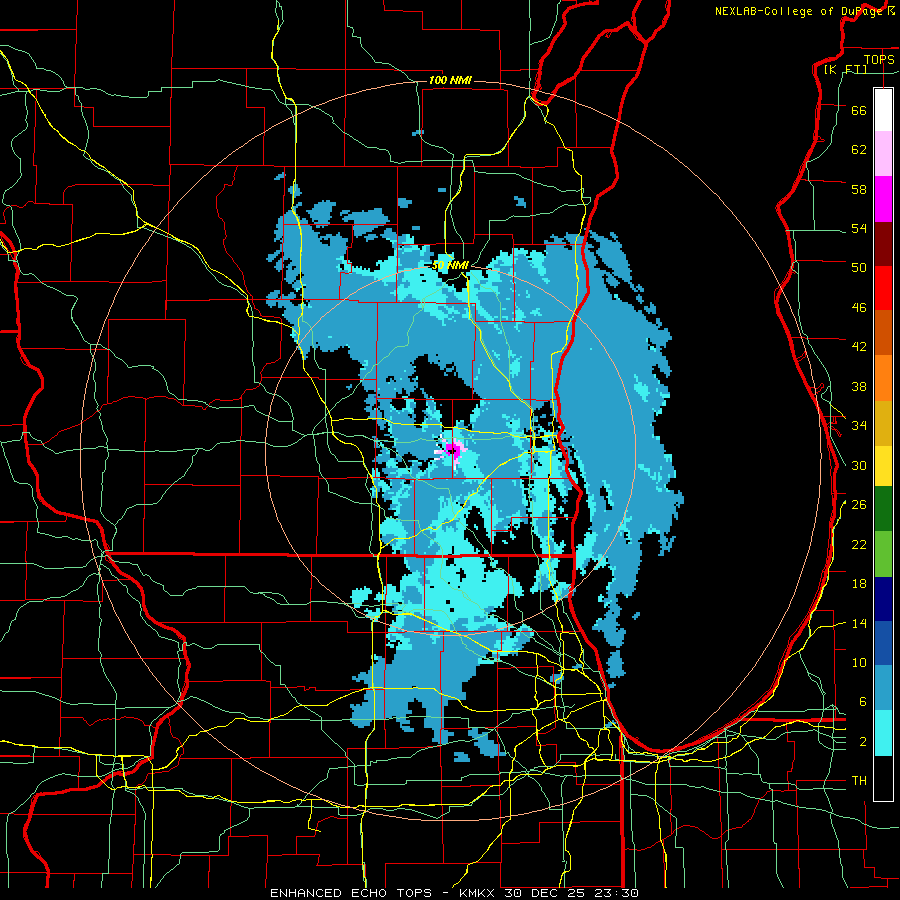
Task: Click the magenta high echo top cell at radar center
Action: click(x=452, y=449)
